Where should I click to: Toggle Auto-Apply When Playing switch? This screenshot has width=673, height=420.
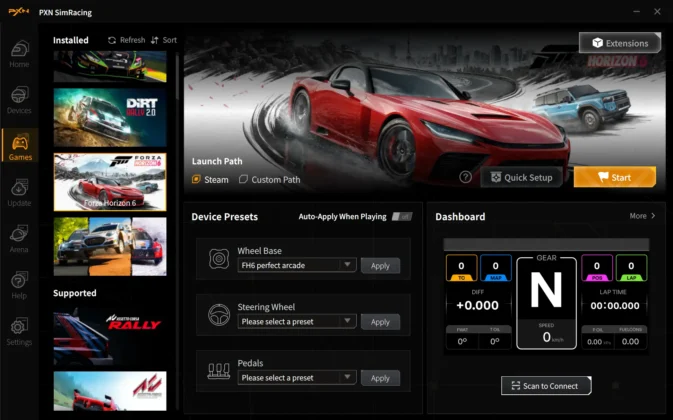tap(402, 217)
